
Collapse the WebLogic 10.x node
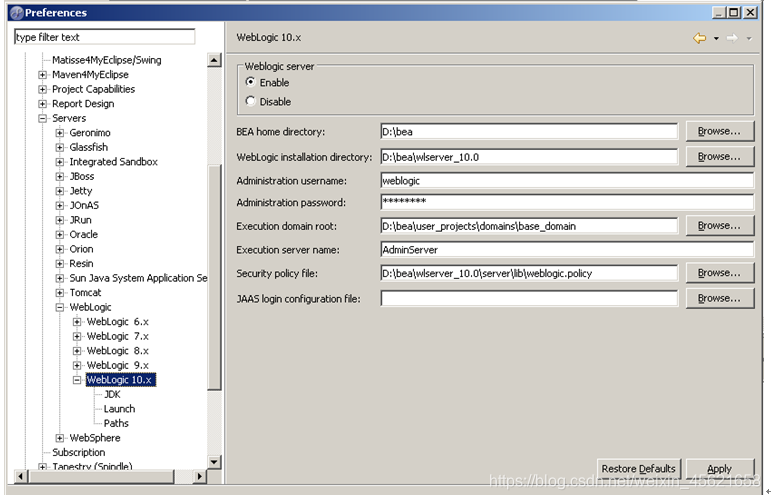pyautogui.click(x=77, y=380)
